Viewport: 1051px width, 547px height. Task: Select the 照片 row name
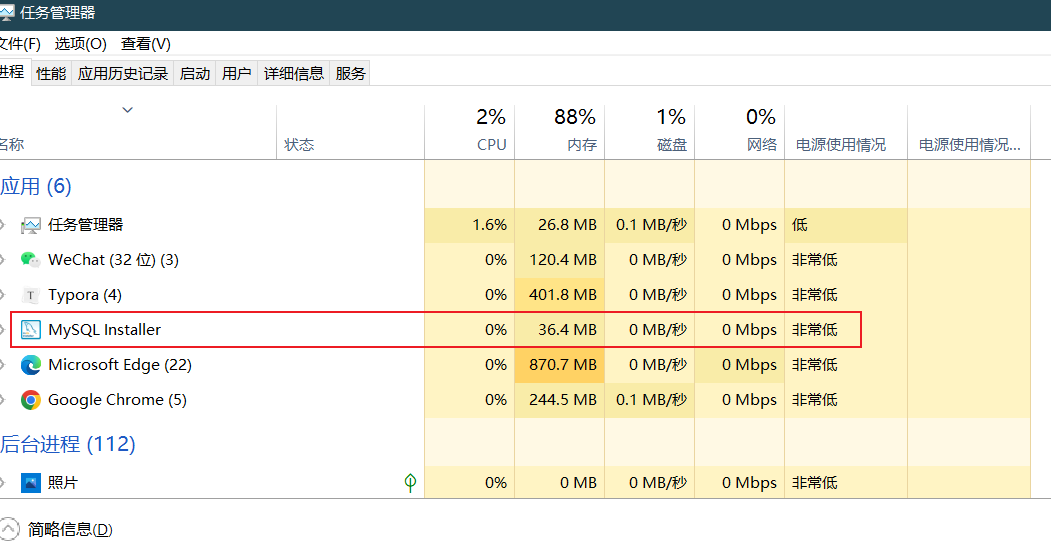63,483
